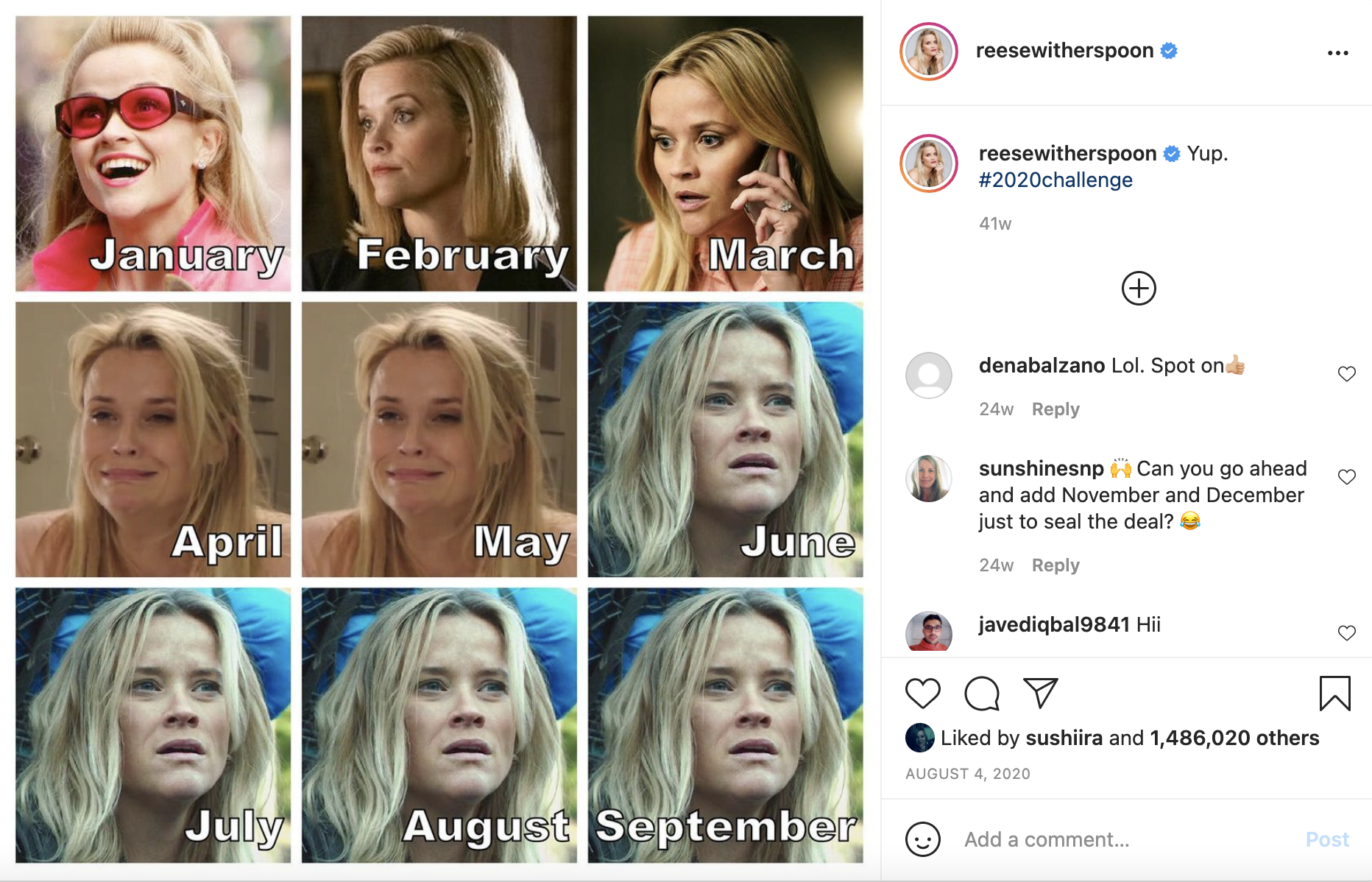Open the comment bubble icon
The image size is (1372, 882).
point(982,694)
